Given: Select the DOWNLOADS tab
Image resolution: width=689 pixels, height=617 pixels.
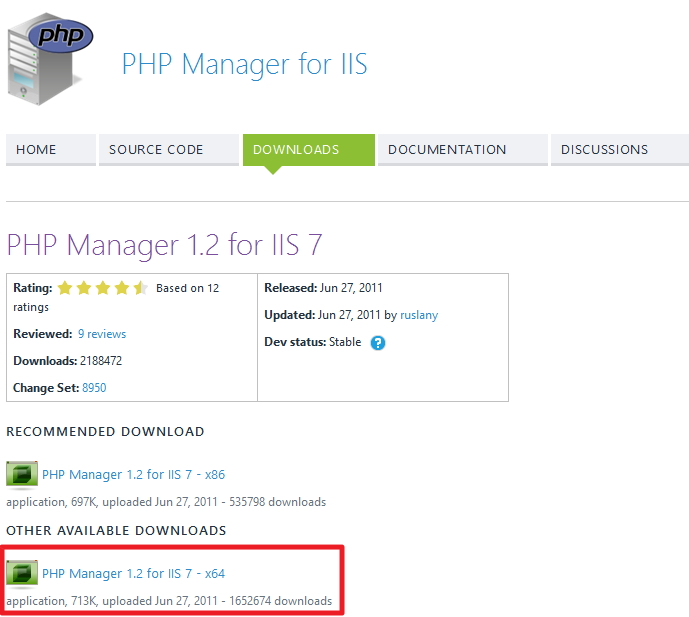Looking at the screenshot, I should 309,150.
